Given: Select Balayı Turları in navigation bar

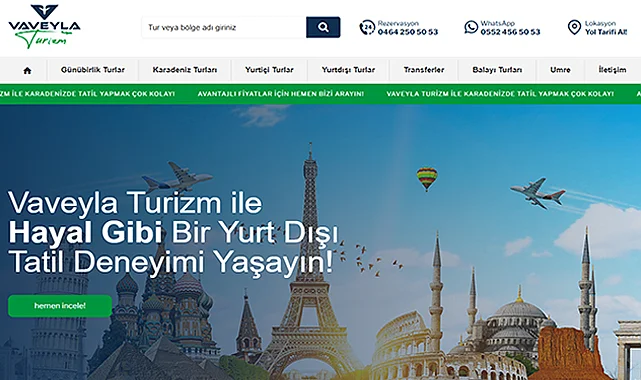Looking at the screenshot, I should click(497, 70).
